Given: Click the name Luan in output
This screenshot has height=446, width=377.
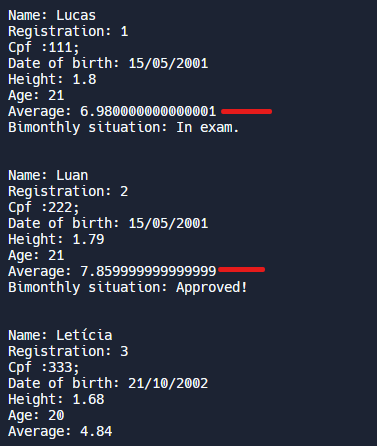Looking at the screenshot, I should (x=72, y=175).
